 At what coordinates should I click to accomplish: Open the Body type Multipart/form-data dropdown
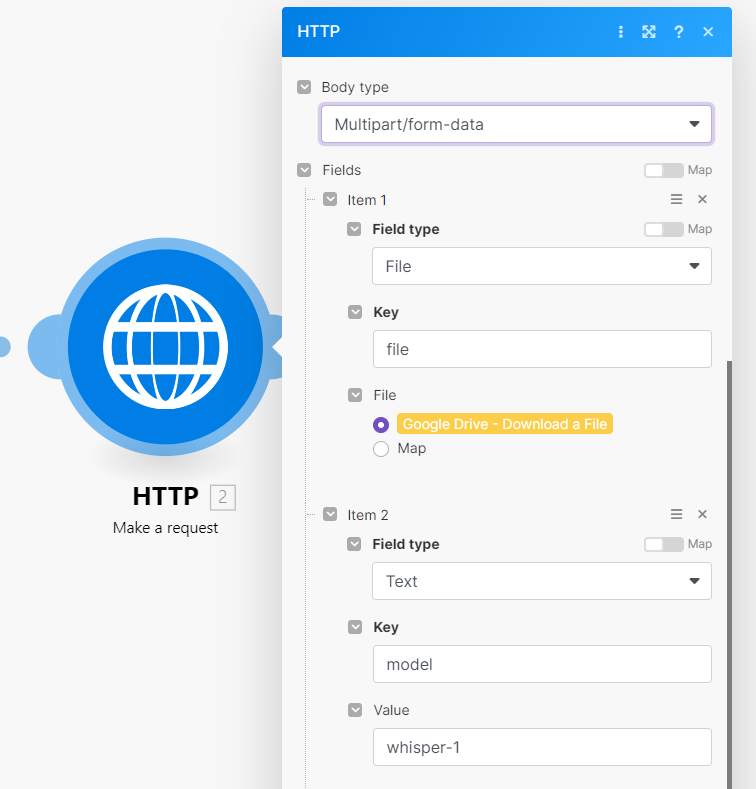[x=516, y=124]
